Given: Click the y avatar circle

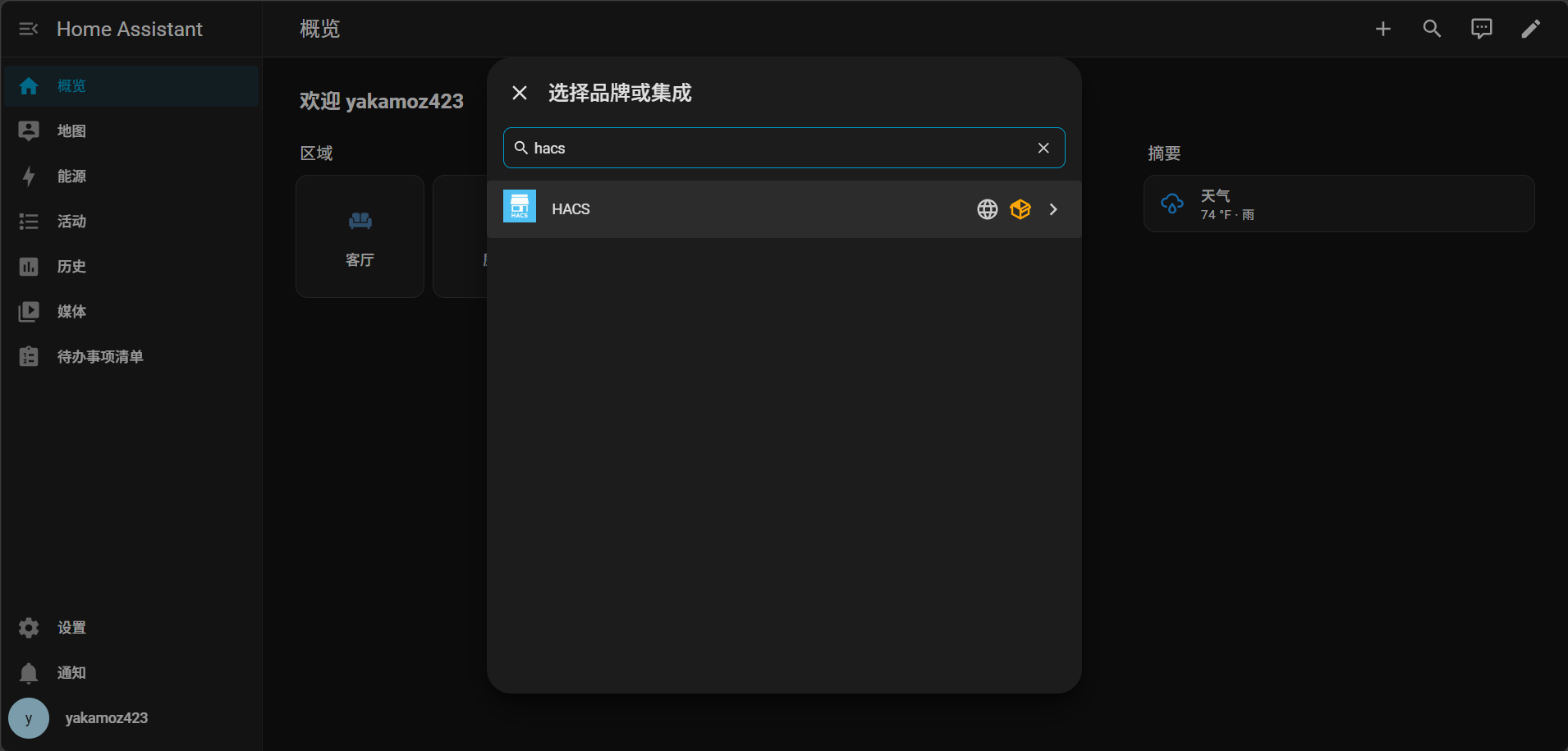Looking at the screenshot, I should [x=29, y=718].
